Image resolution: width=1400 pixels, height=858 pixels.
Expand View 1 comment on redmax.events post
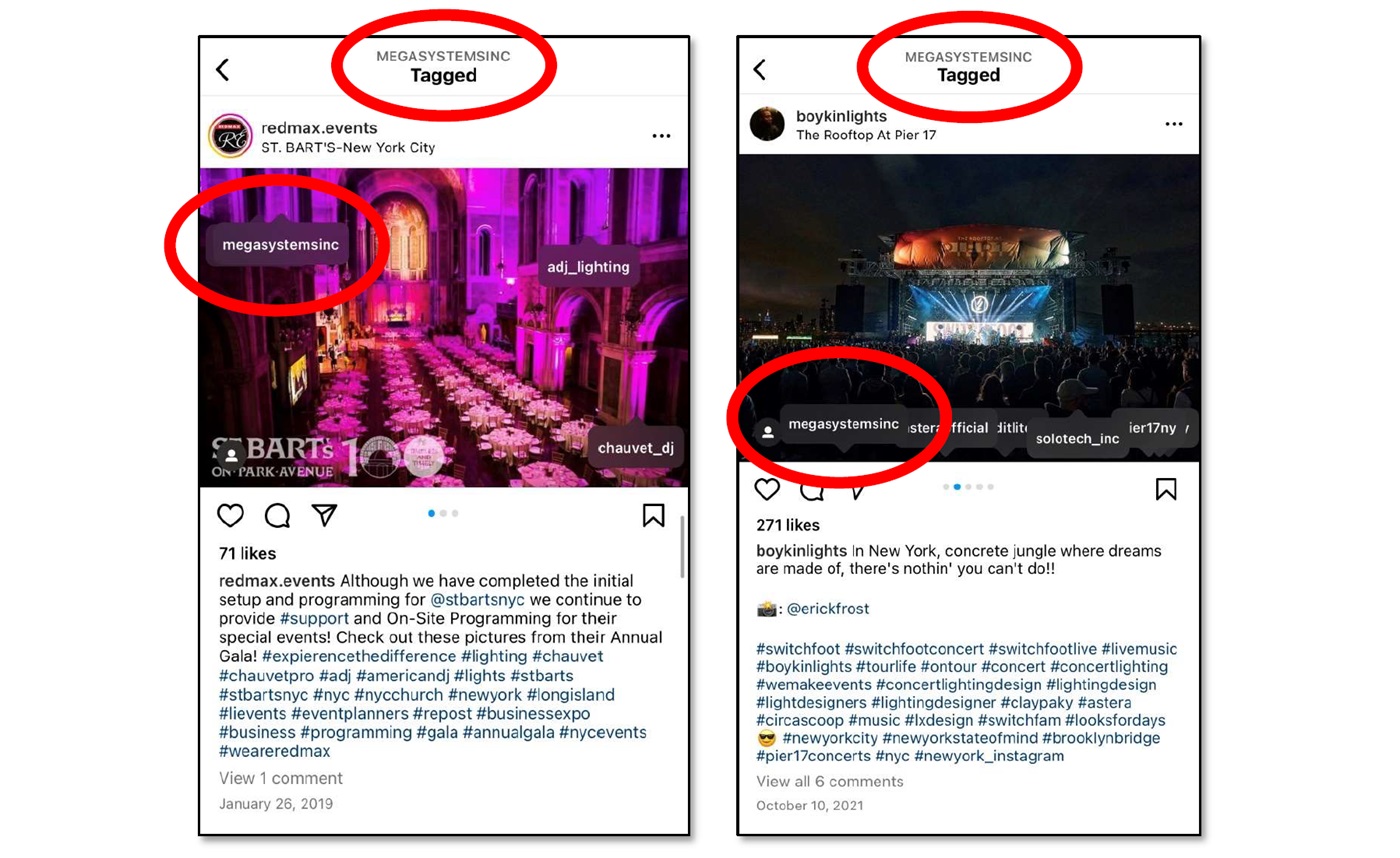tap(281, 778)
